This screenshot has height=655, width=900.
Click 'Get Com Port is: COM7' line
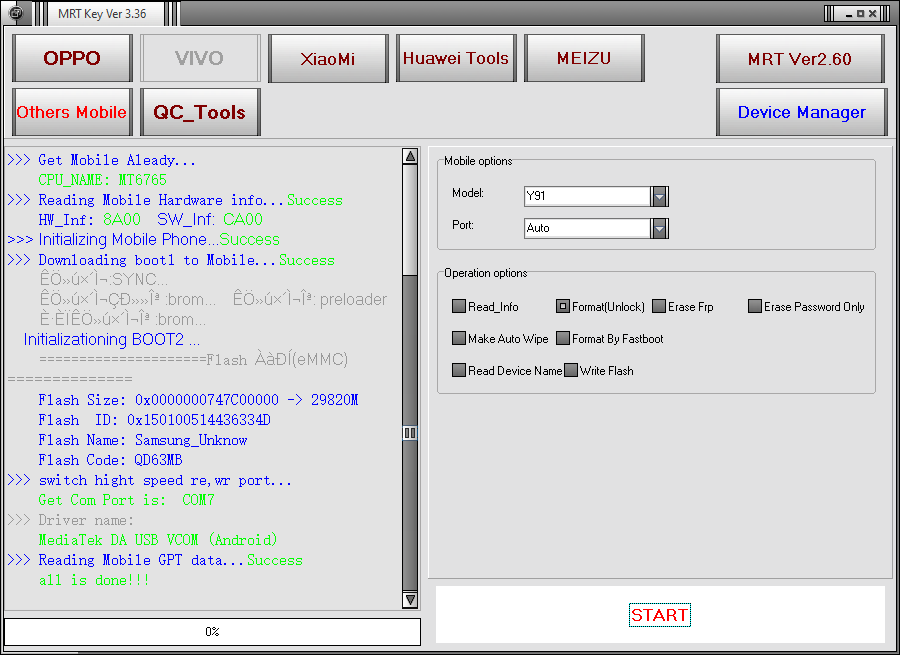tap(126, 500)
